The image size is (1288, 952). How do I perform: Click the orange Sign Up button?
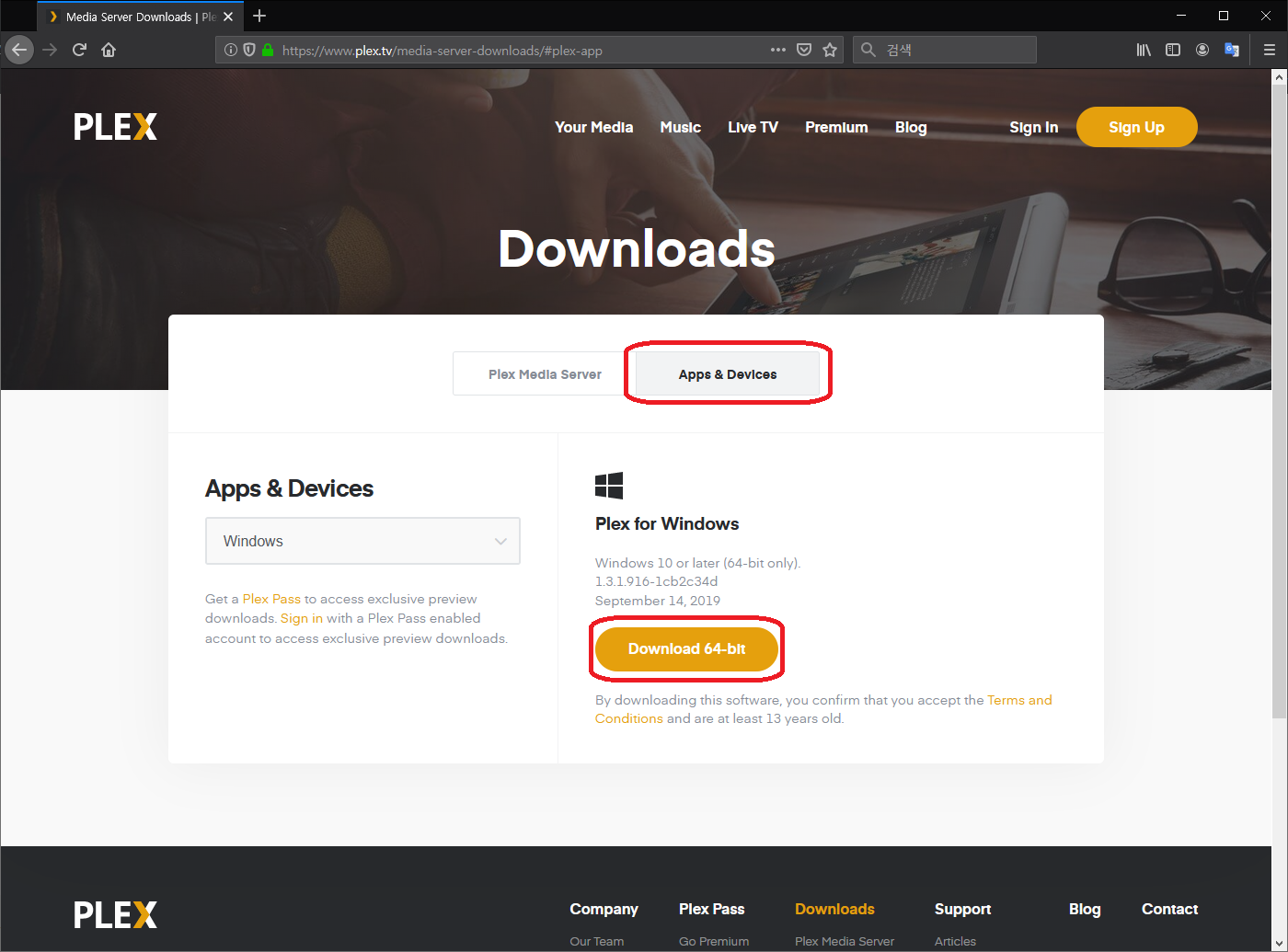[x=1137, y=127]
